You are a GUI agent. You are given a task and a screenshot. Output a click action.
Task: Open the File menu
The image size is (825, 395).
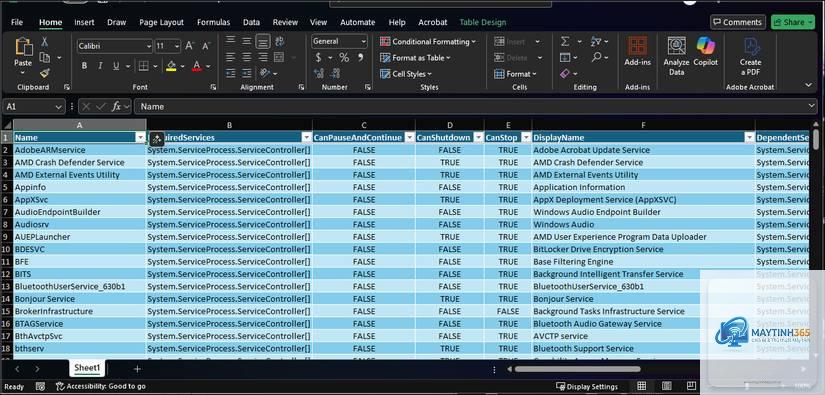tap(17, 22)
